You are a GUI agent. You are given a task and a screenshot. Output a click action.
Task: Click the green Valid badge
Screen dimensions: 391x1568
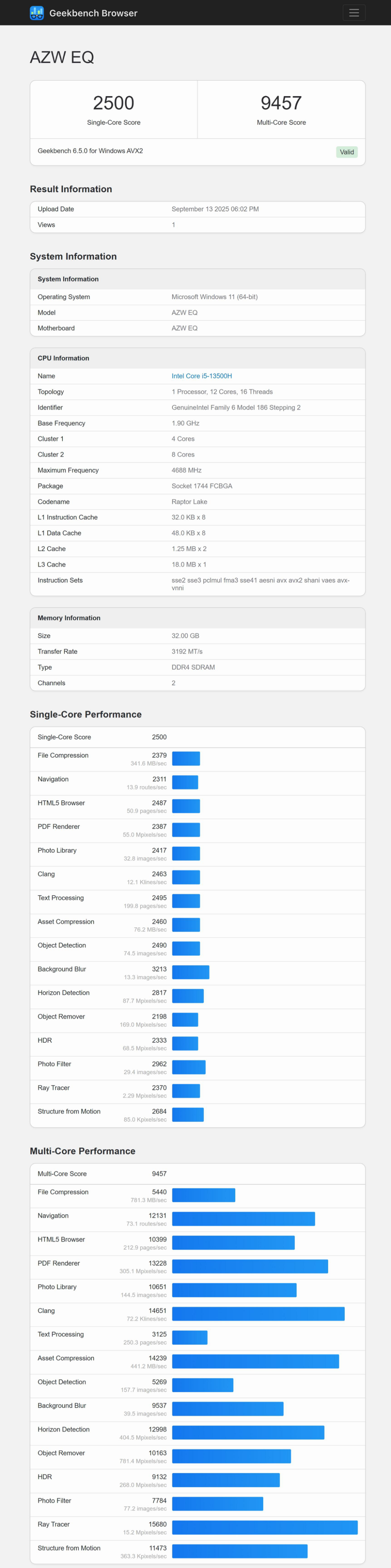coord(346,152)
